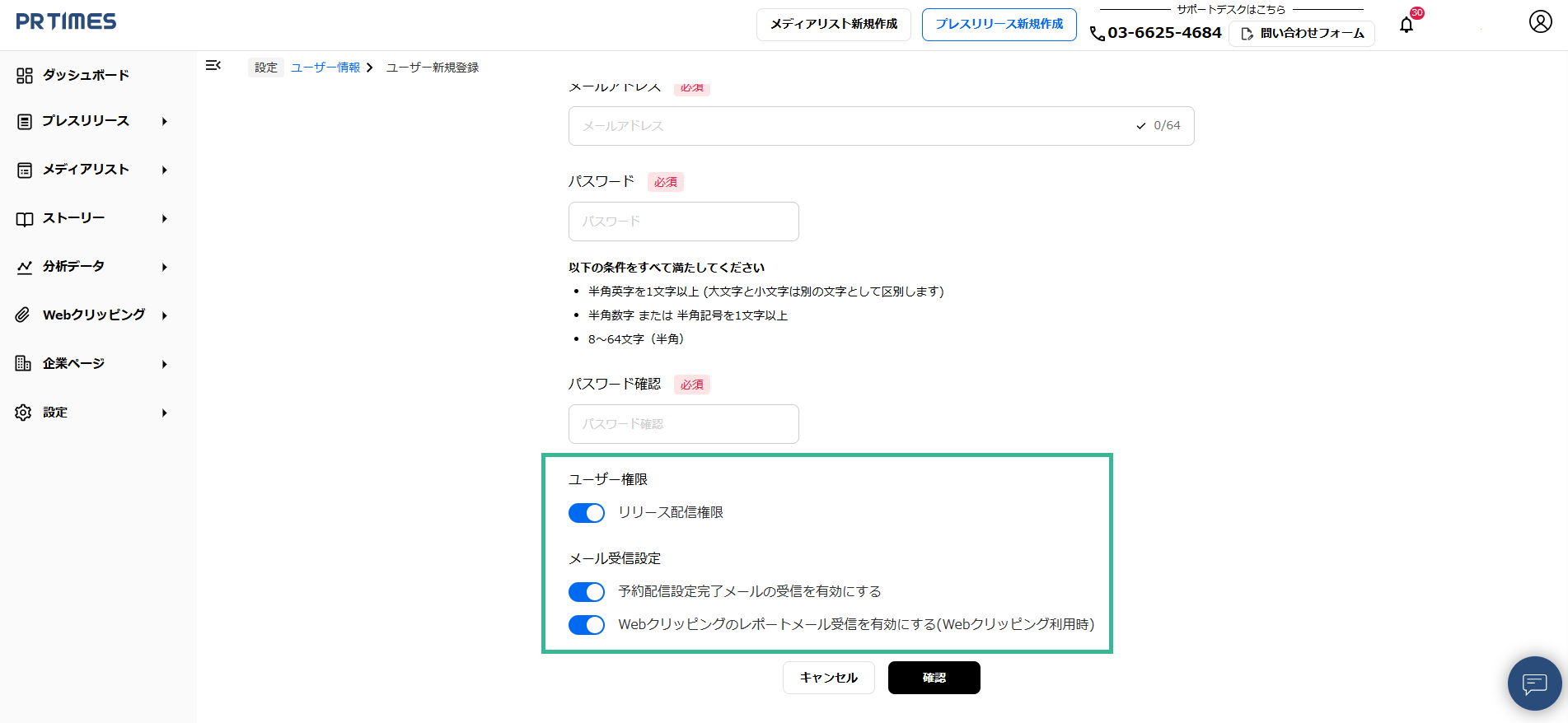1568x723 pixels.
Task: Click the PR TIMES logo
Action: pyautogui.click(x=66, y=21)
